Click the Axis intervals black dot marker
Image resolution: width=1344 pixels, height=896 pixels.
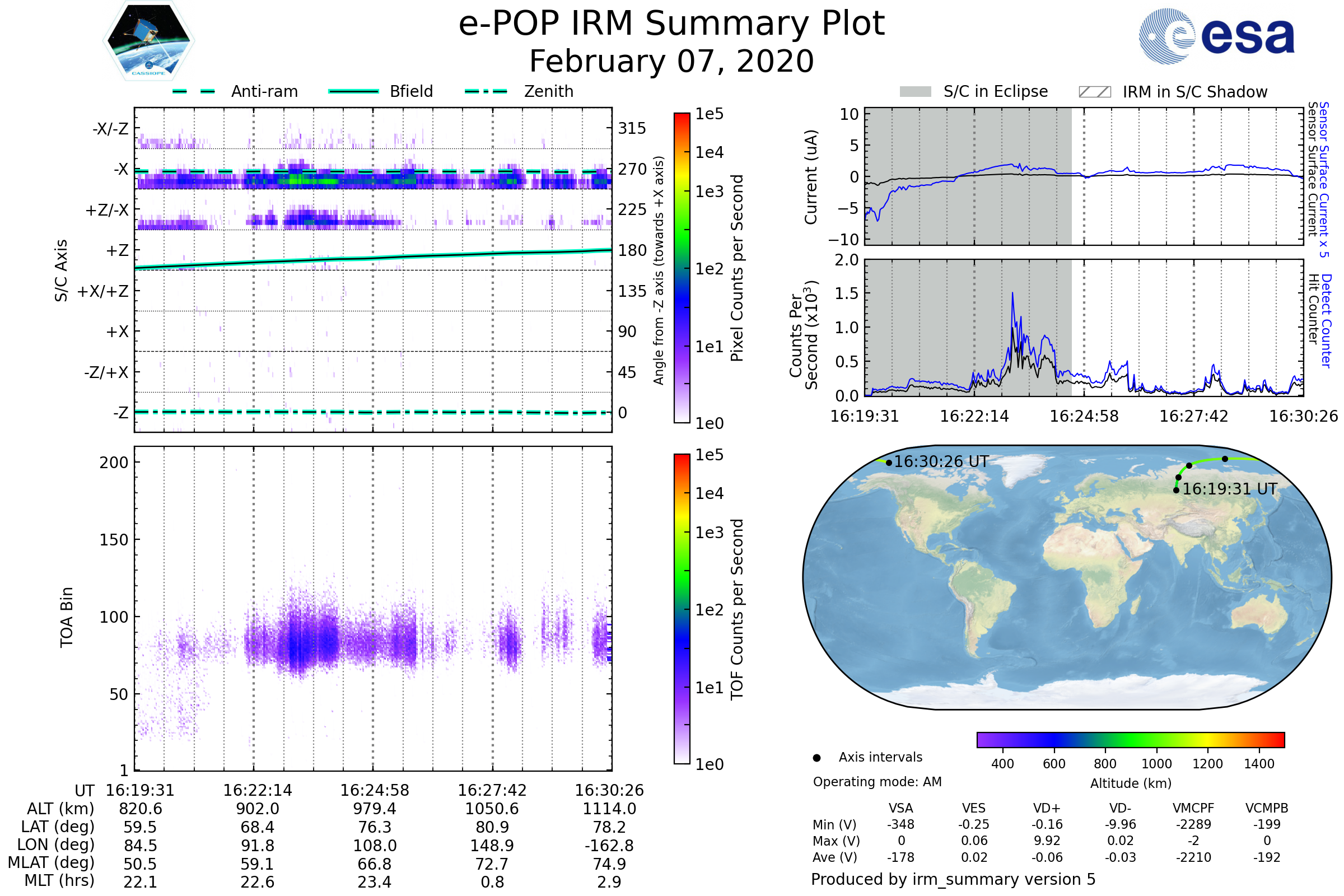tap(816, 758)
